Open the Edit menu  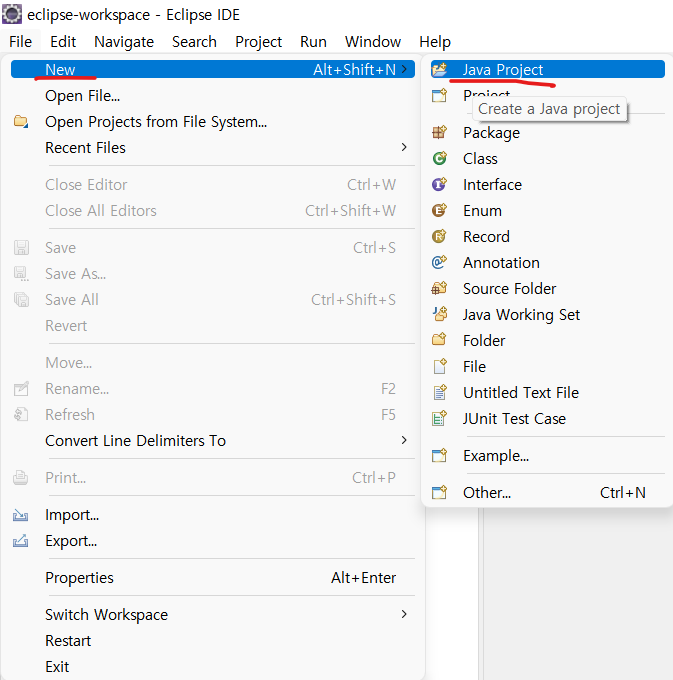tap(63, 42)
